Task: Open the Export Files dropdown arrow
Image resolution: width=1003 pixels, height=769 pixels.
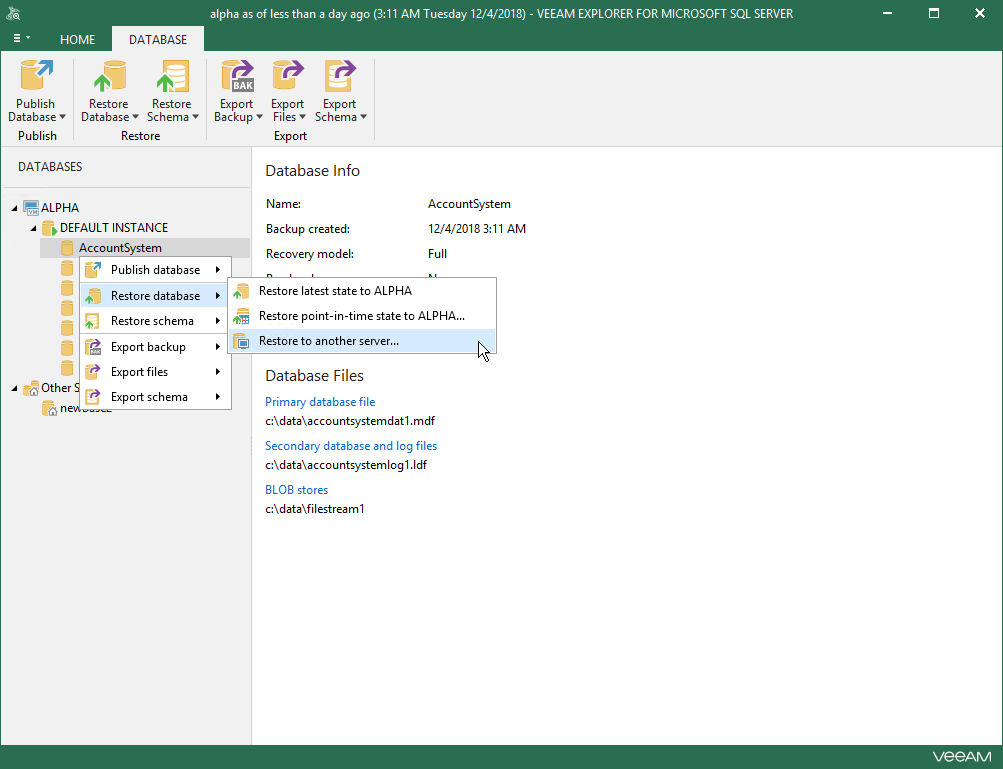Action: point(302,117)
